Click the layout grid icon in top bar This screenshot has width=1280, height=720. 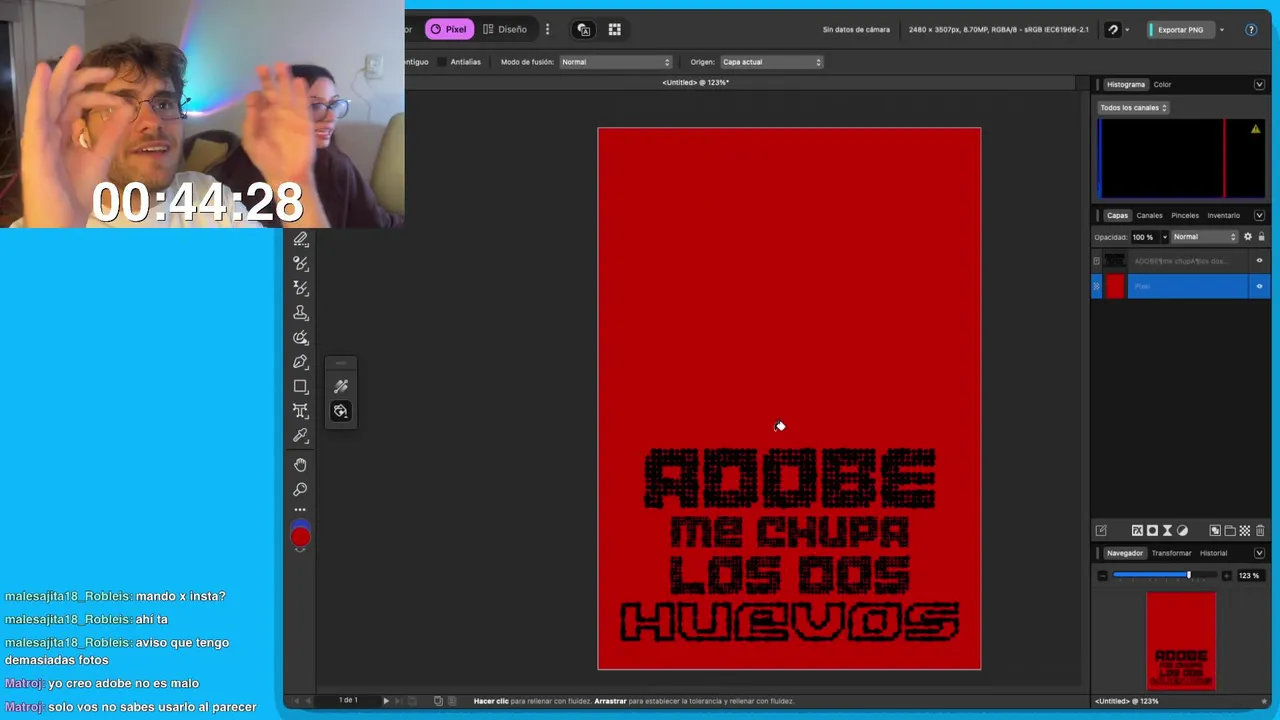(615, 29)
